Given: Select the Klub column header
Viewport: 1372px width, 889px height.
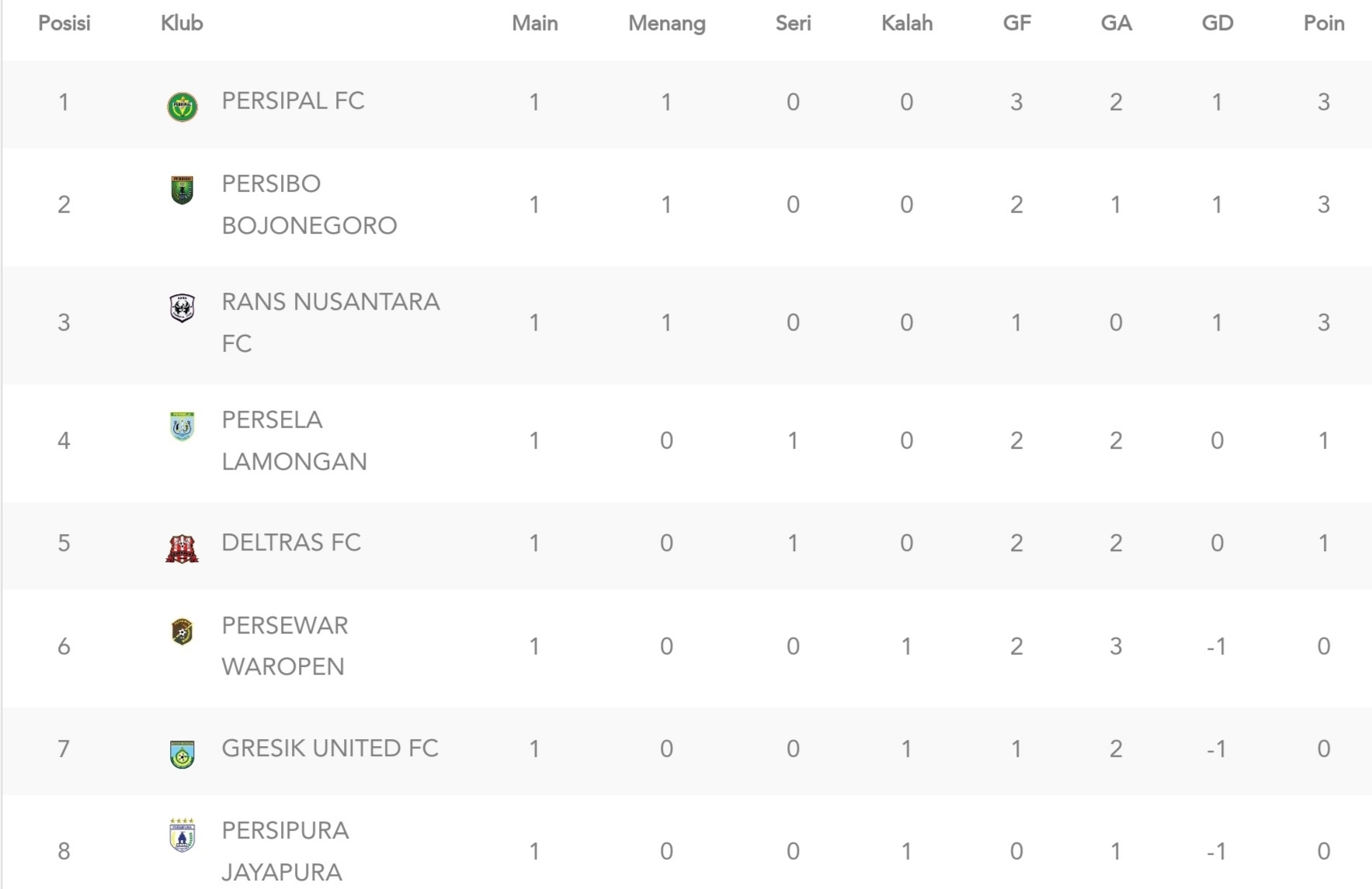Looking at the screenshot, I should [x=182, y=23].
